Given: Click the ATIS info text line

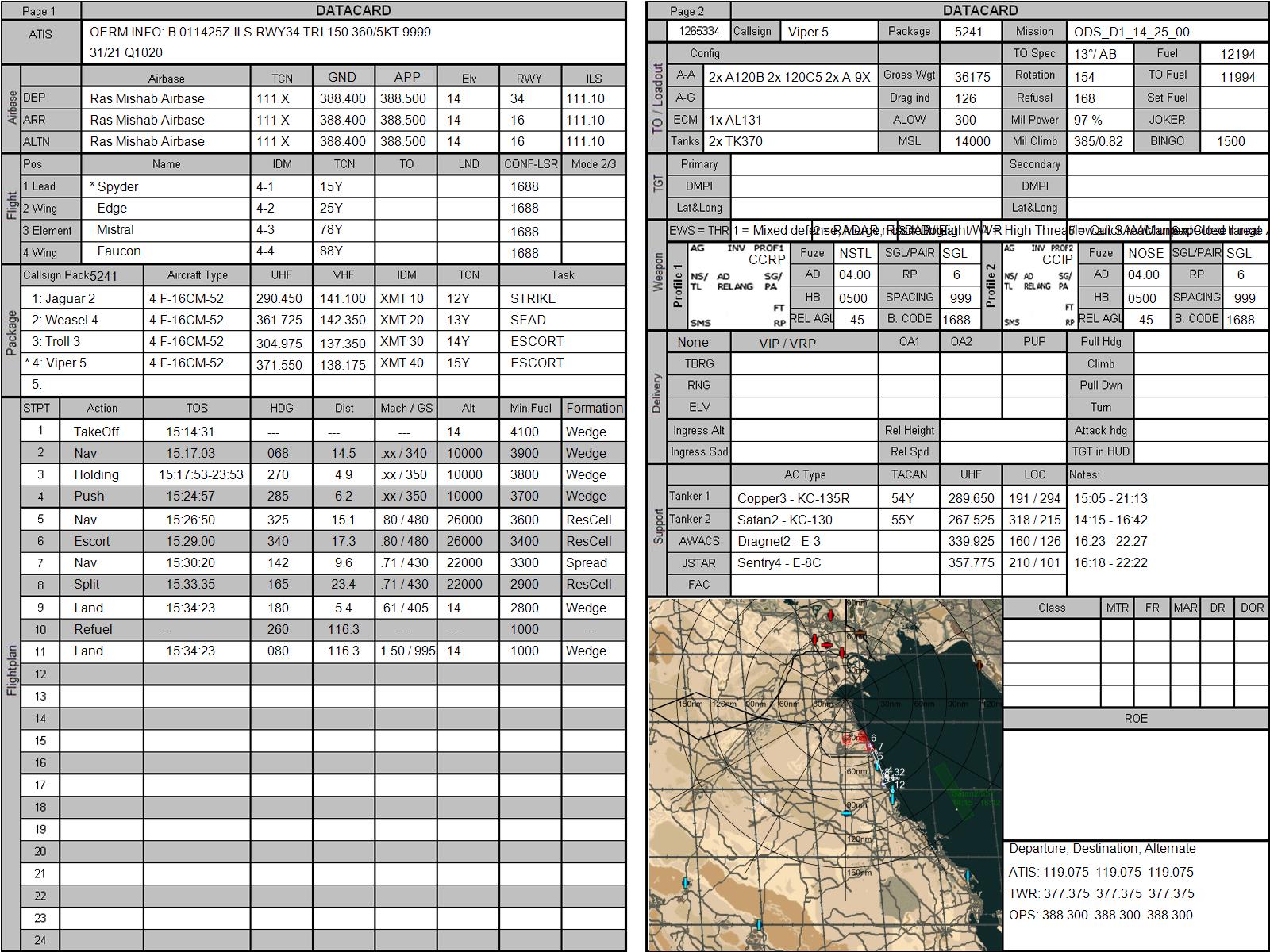Looking at the screenshot, I should pyautogui.click(x=260, y=33).
